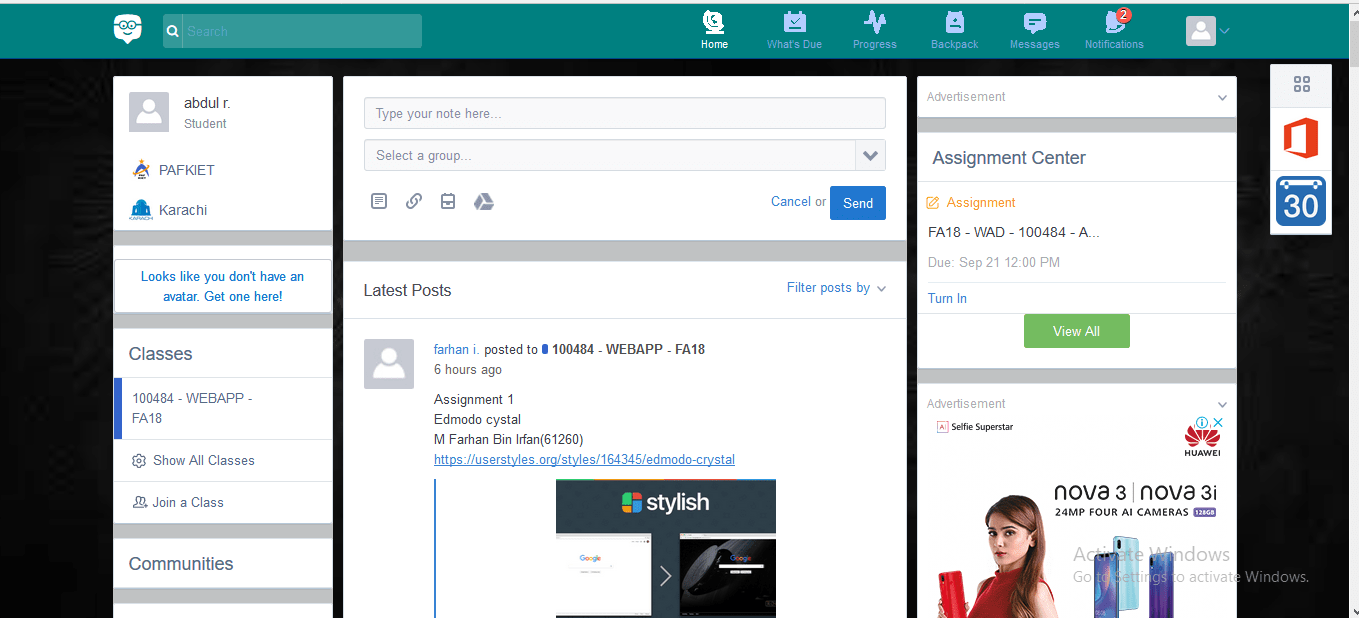Expand the Select a group dropdown
The width and height of the screenshot is (1359, 618).
pos(870,155)
